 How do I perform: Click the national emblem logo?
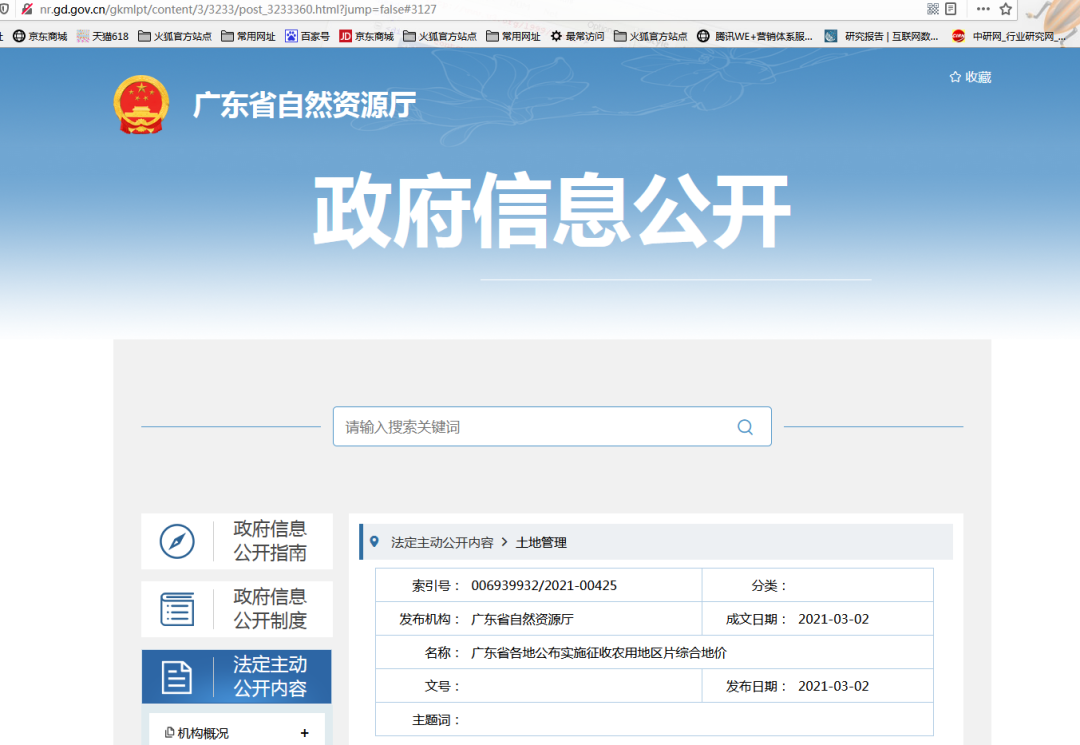pos(141,104)
